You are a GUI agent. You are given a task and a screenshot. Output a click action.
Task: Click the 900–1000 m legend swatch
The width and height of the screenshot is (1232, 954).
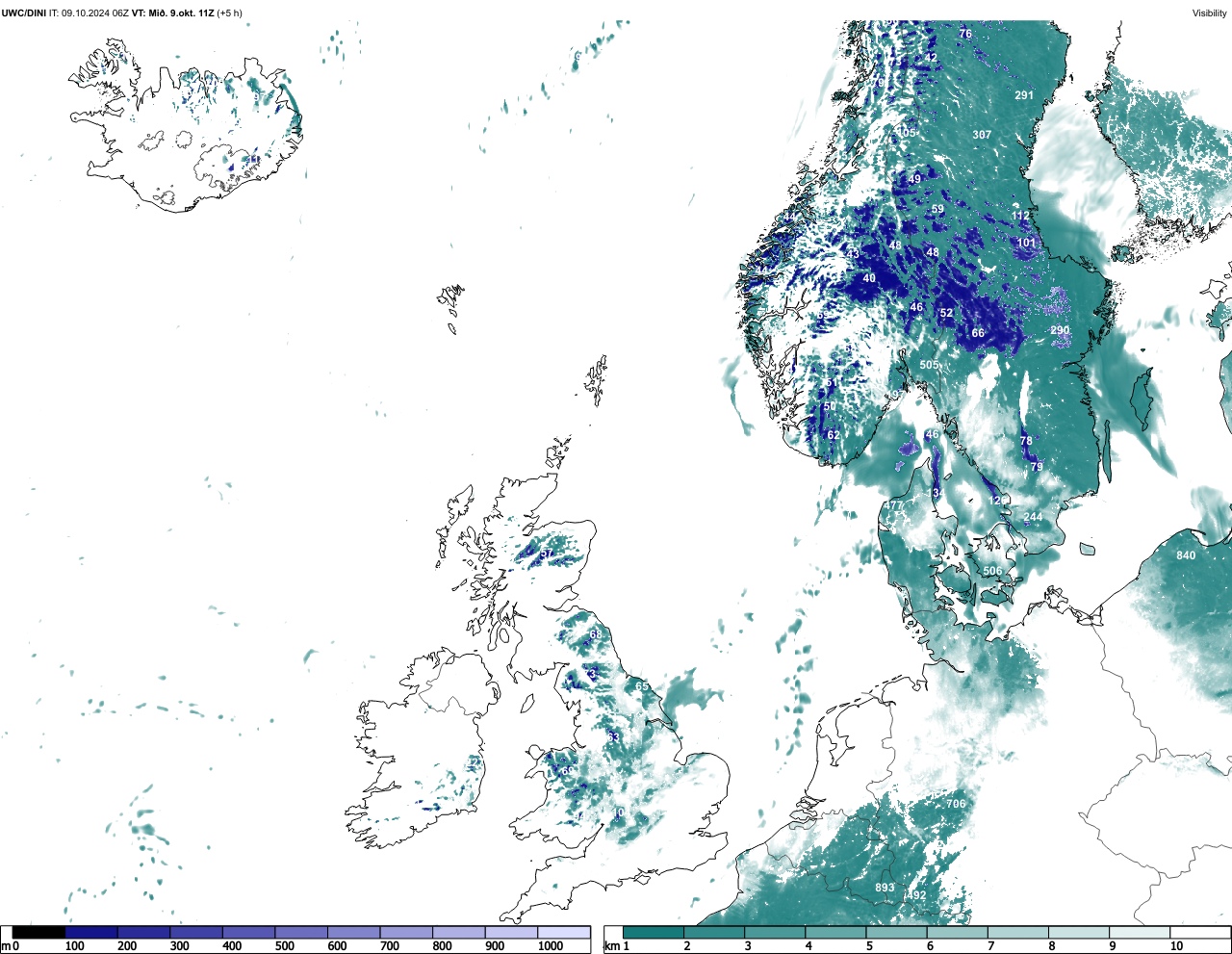(511, 933)
